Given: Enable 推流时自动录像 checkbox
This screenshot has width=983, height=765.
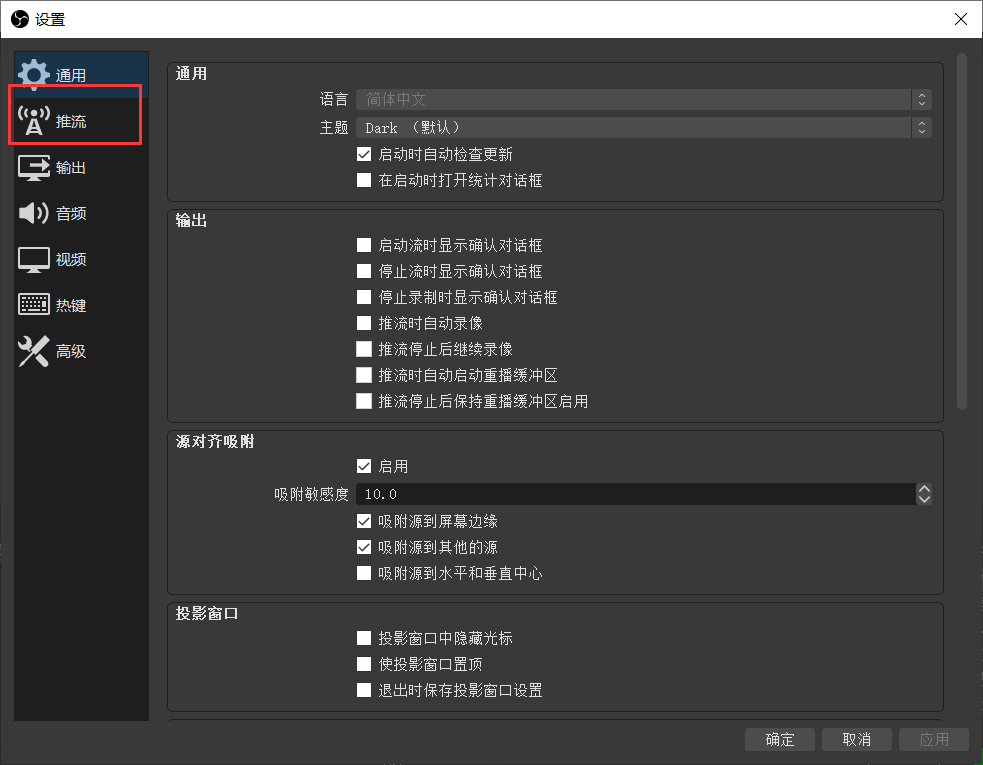Looking at the screenshot, I should 364,323.
